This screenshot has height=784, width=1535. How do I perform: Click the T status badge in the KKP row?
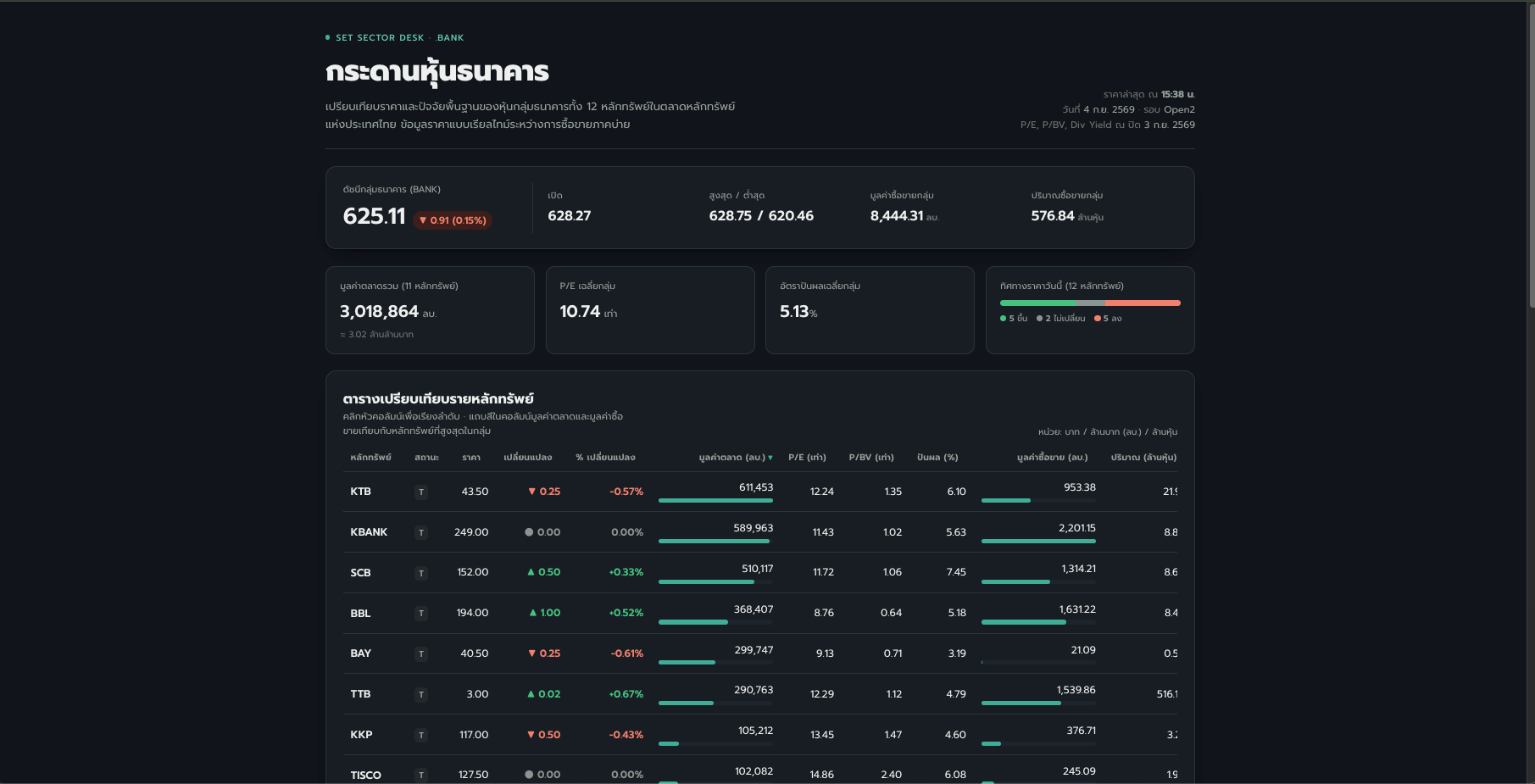coord(421,736)
